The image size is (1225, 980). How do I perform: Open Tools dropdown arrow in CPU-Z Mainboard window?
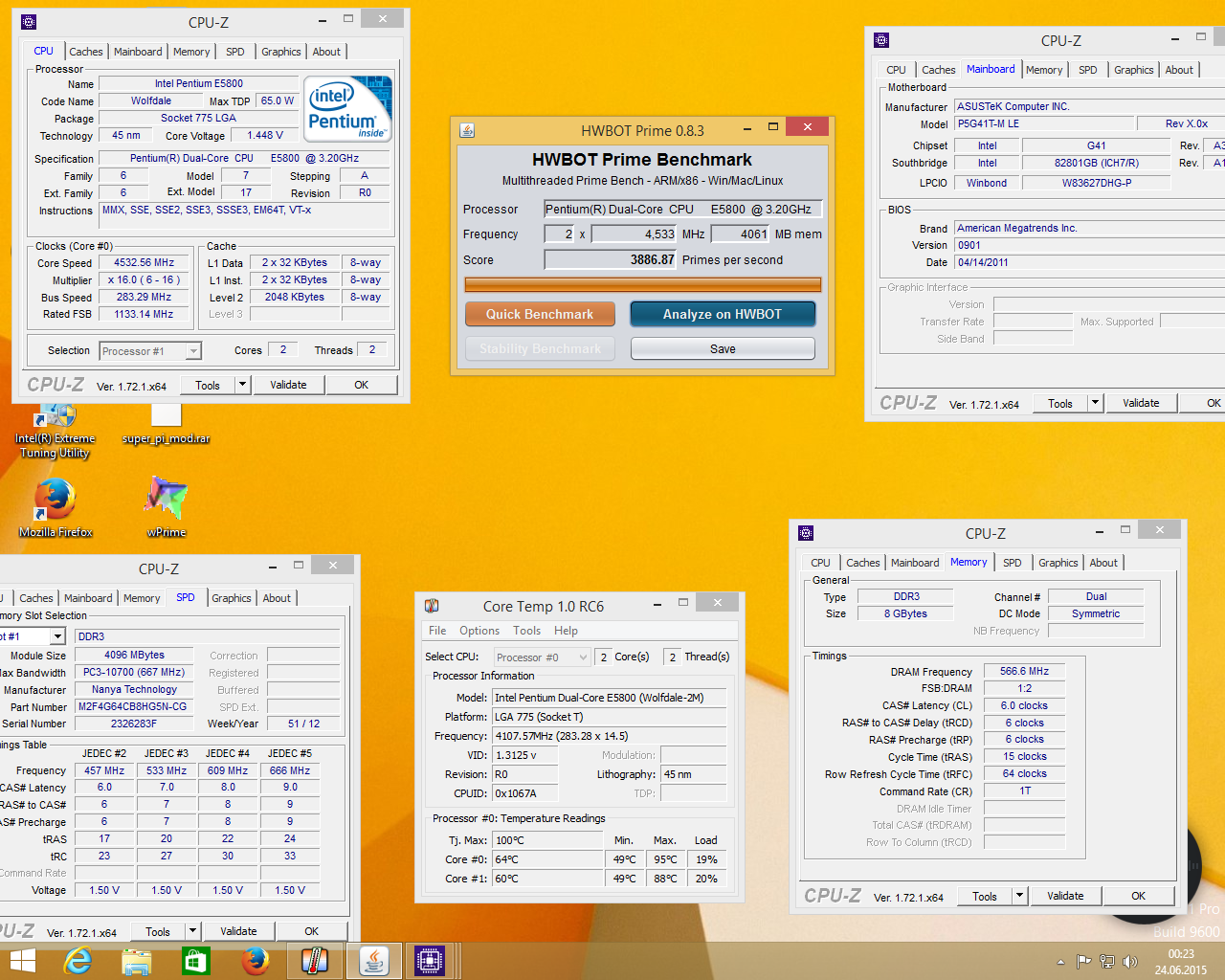click(x=1095, y=403)
